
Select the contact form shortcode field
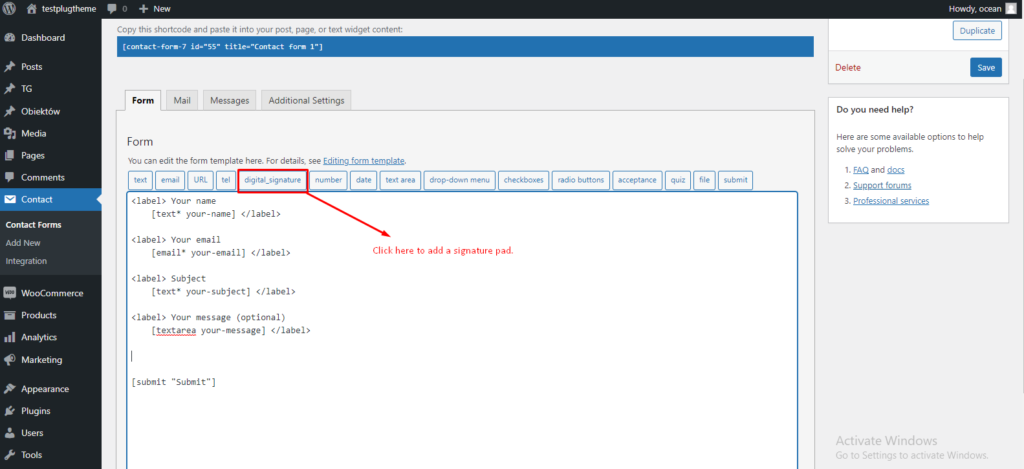(x=465, y=47)
